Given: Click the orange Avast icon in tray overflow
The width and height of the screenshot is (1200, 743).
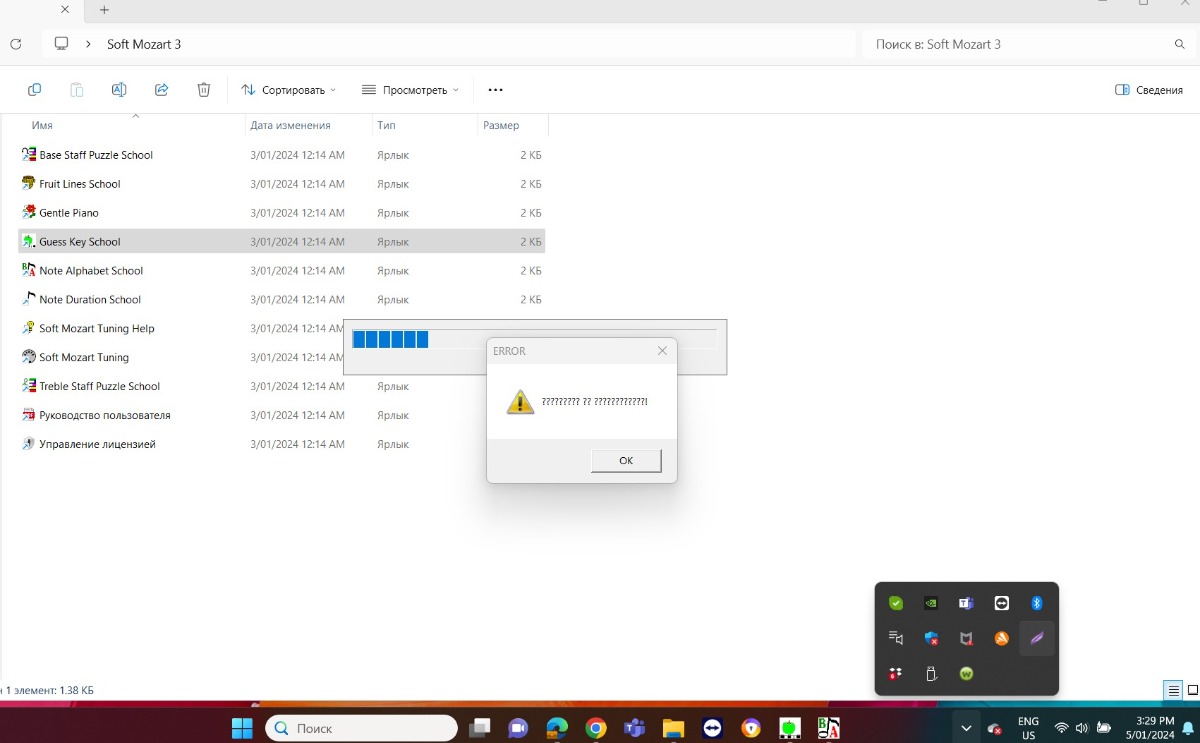Looking at the screenshot, I should pyautogui.click(x=1001, y=638).
